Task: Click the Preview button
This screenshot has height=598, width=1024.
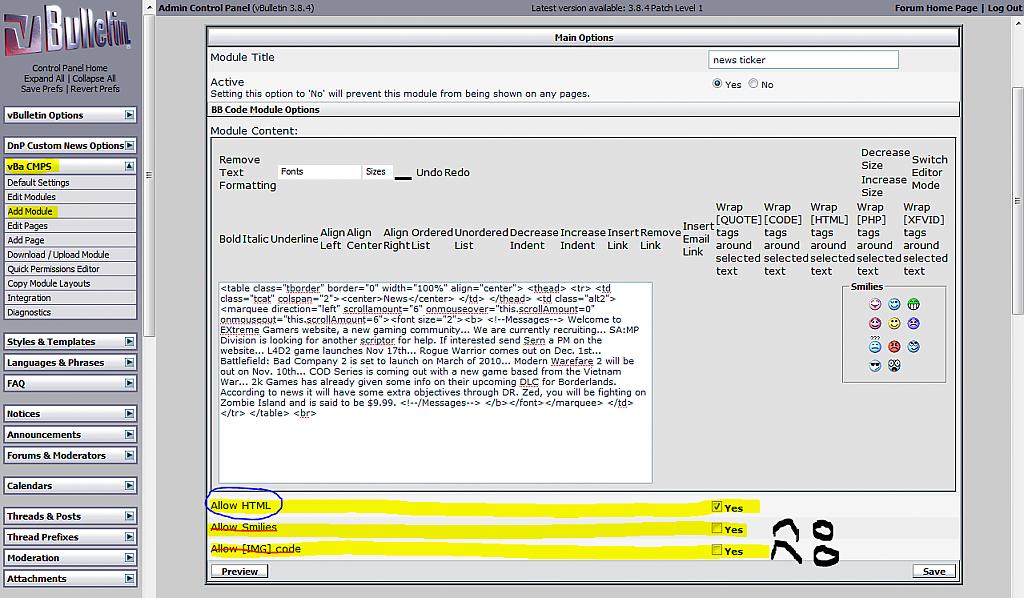Action: click(x=240, y=572)
